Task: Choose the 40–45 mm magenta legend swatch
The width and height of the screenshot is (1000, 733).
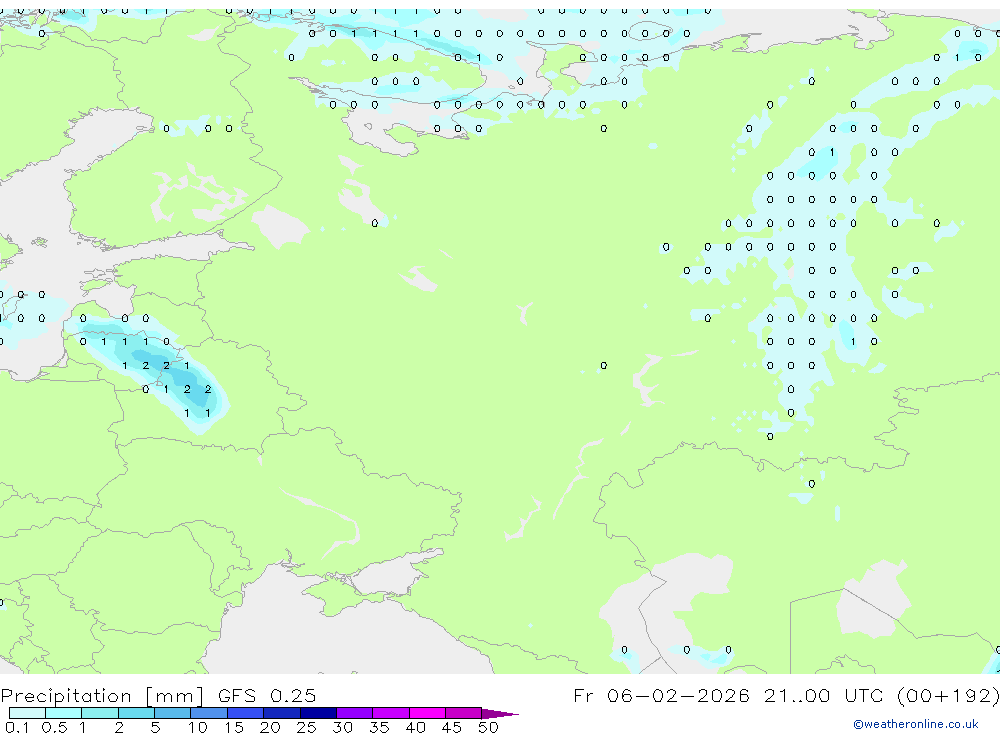Action: coord(427,713)
